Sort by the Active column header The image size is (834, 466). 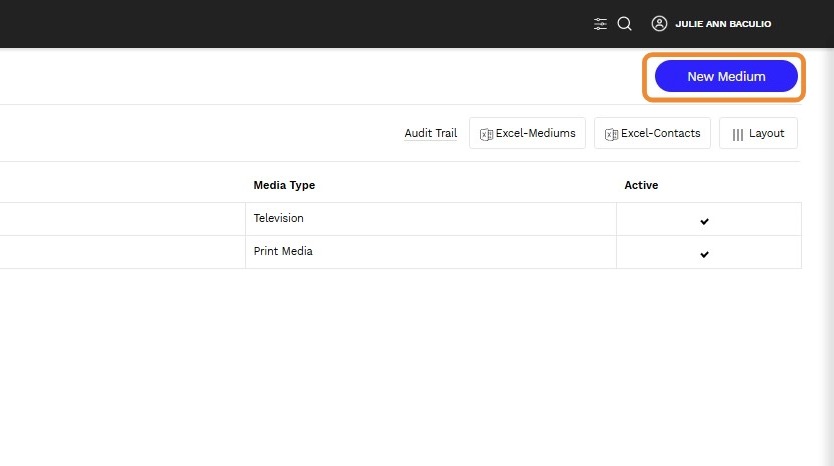[641, 185]
